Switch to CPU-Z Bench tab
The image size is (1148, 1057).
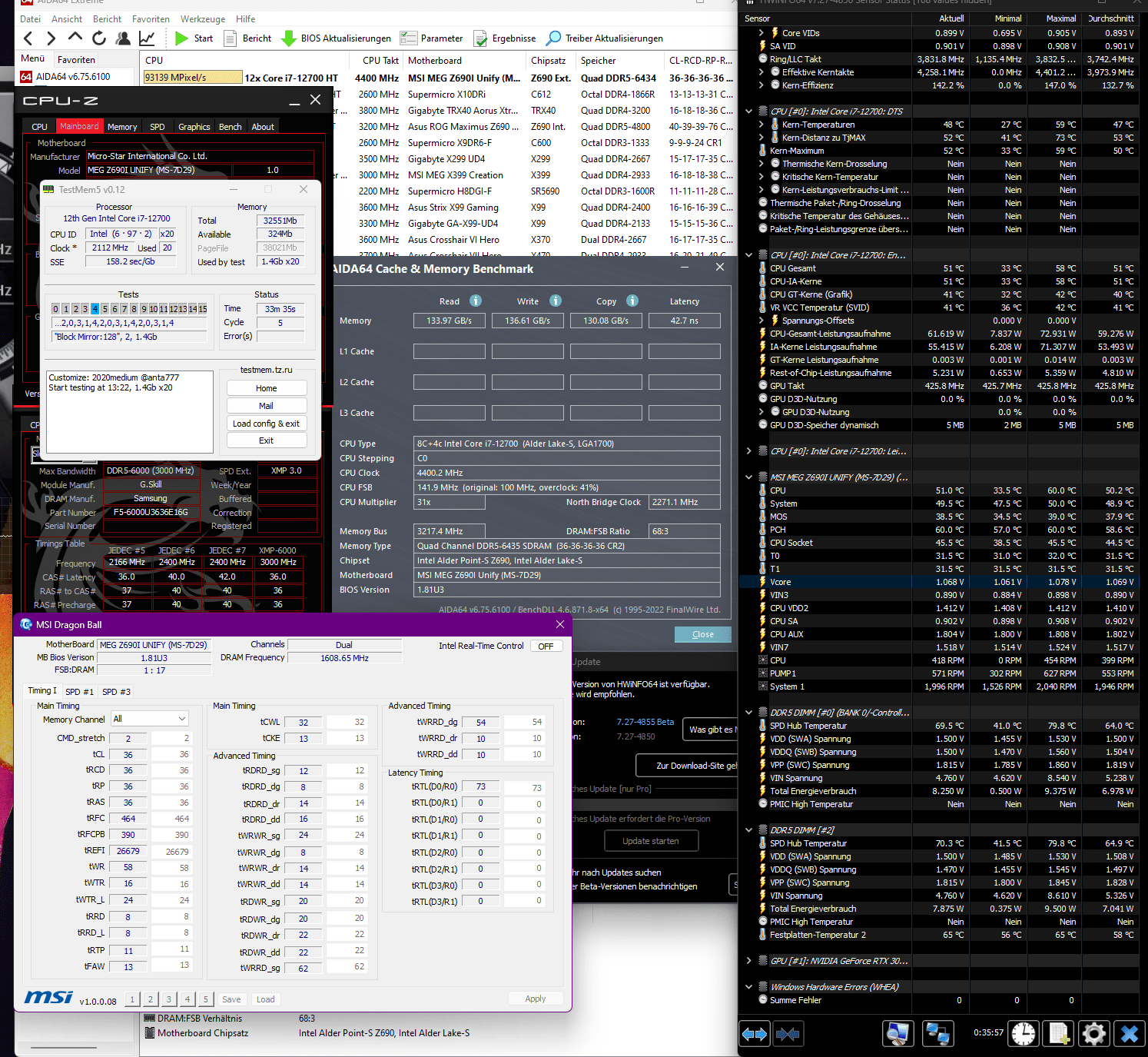click(230, 127)
